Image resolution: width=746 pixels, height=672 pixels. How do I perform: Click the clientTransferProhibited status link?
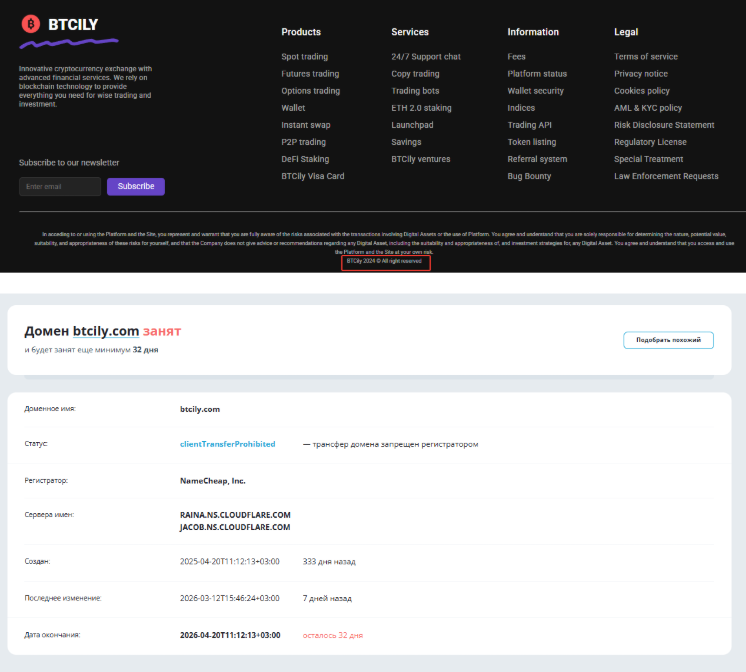coord(227,444)
